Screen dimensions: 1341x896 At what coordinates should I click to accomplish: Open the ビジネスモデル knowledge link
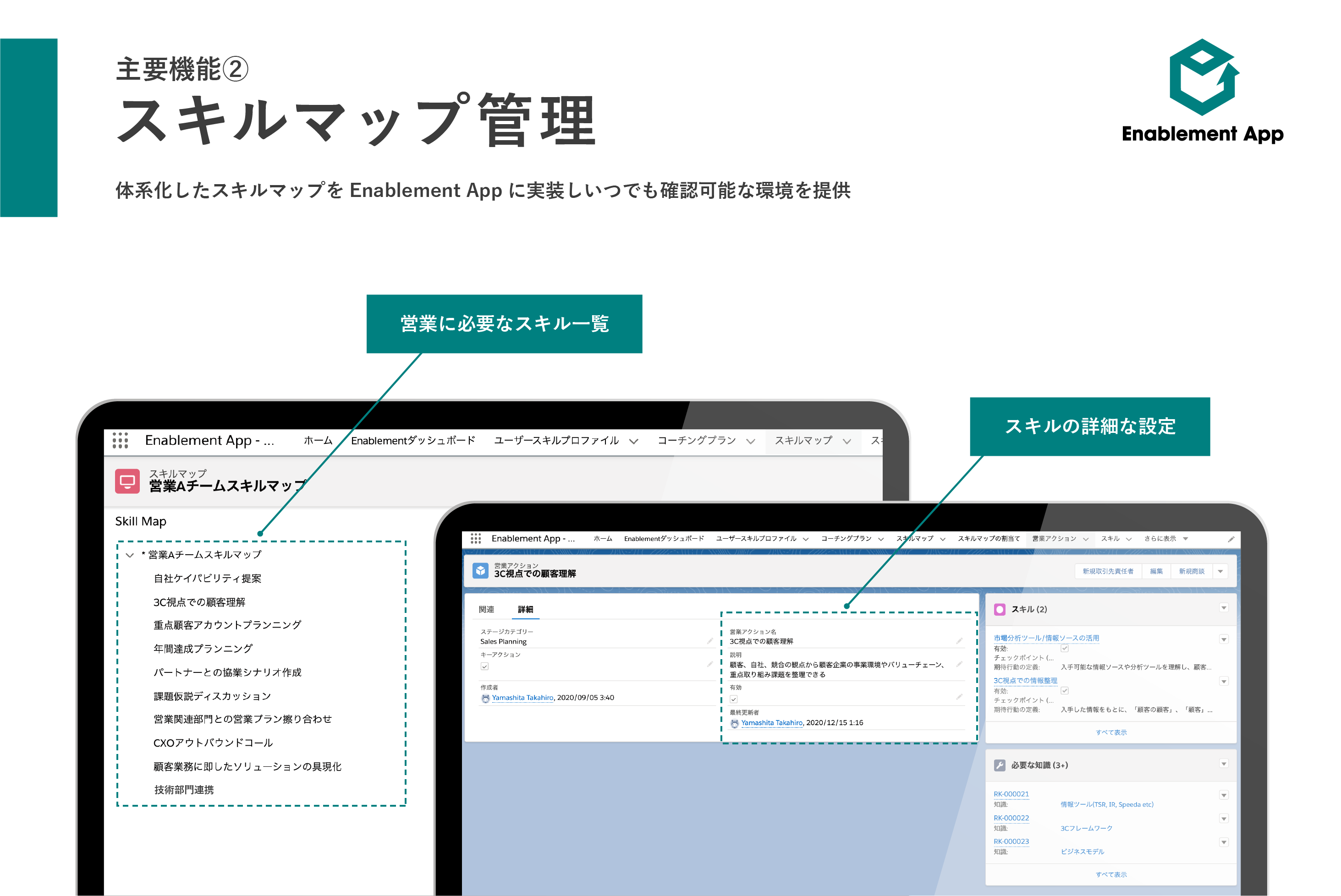point(1082,852)
